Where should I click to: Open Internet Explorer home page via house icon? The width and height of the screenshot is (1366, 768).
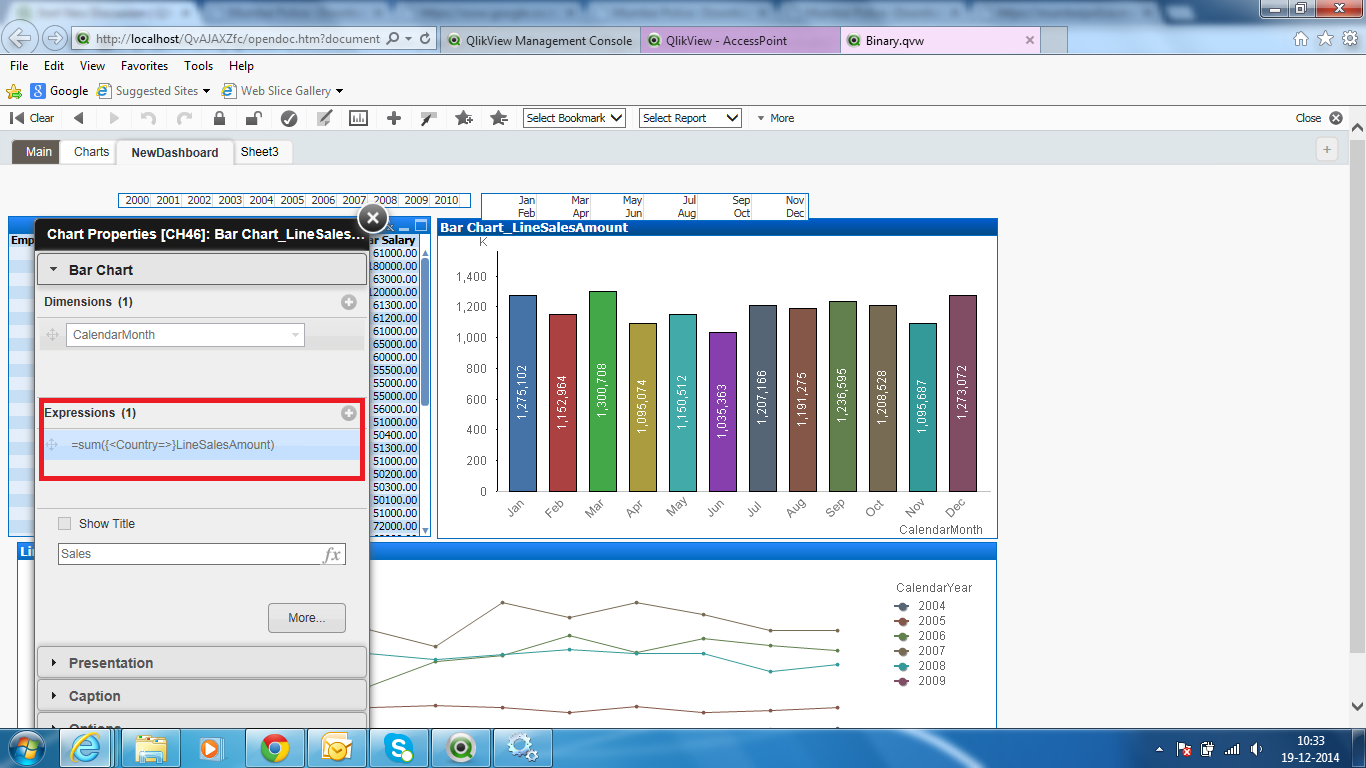(1301, 39)
